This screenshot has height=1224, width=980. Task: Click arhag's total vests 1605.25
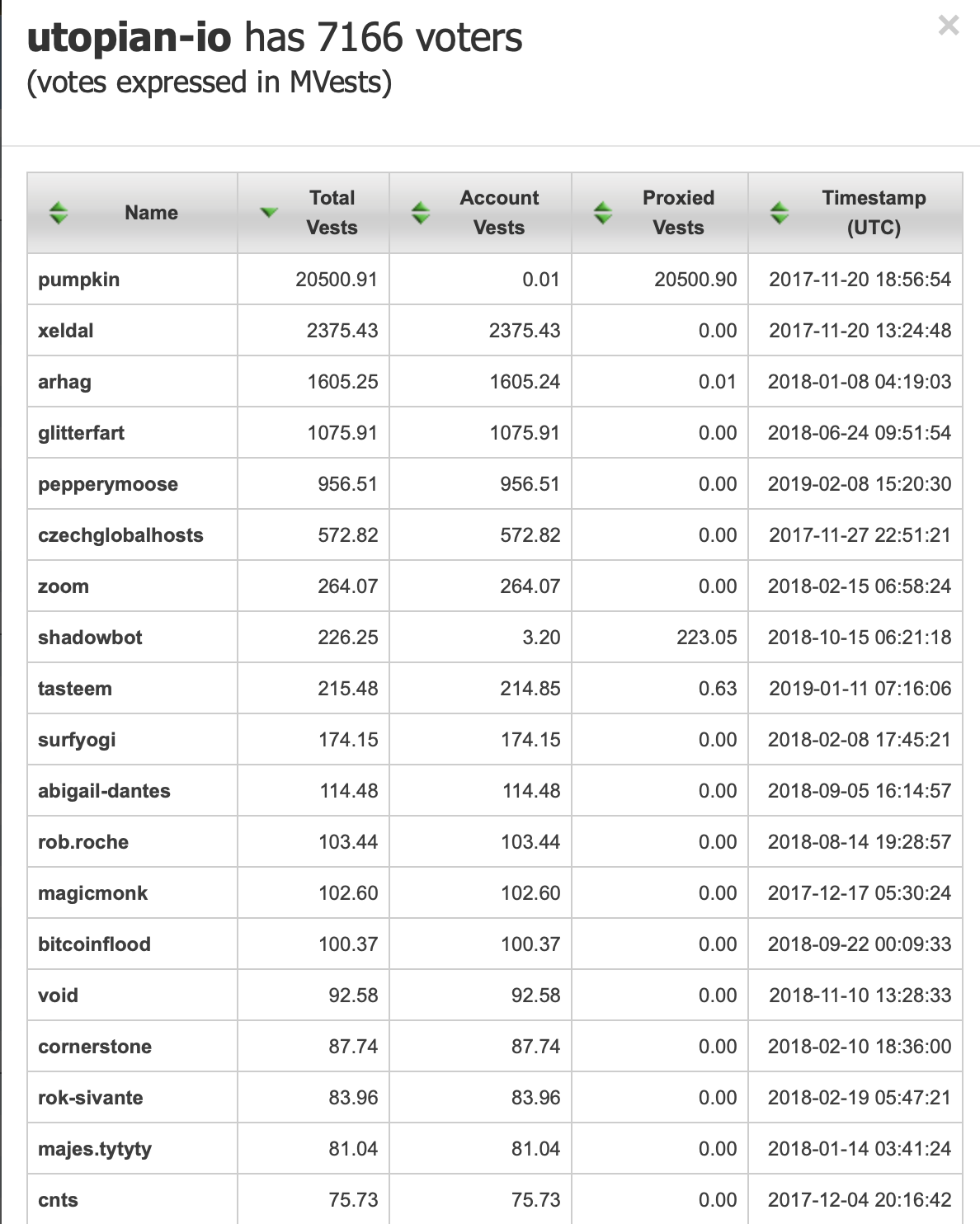click(342, 382)
